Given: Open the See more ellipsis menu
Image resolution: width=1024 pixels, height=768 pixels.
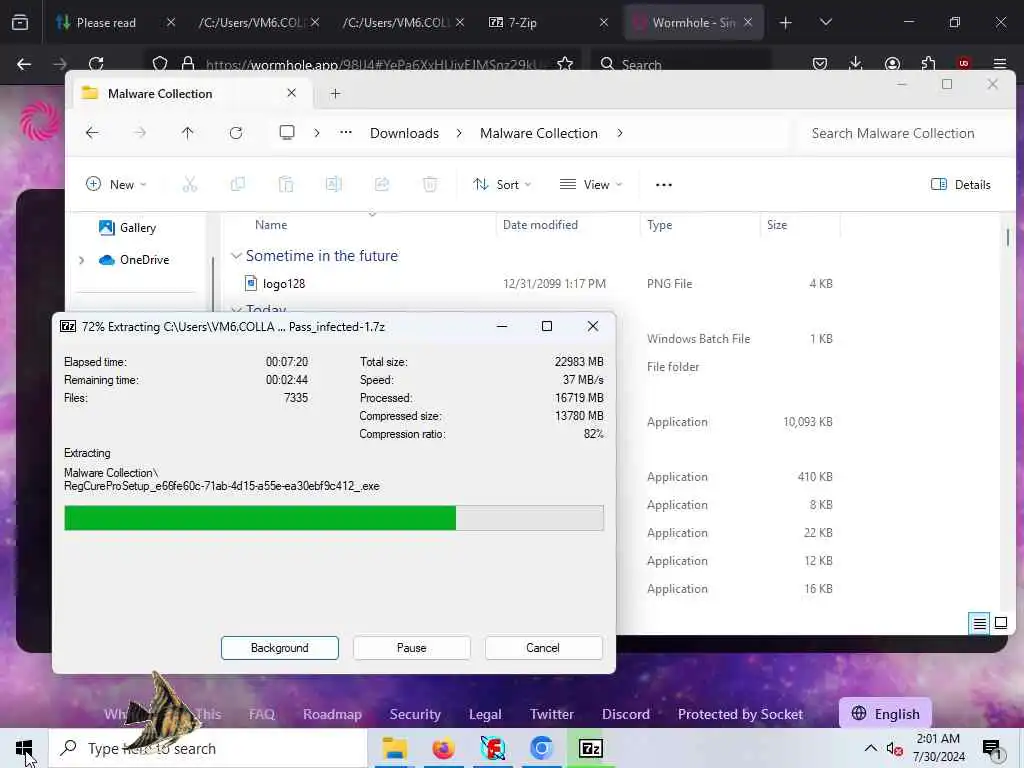Looking at the screenshot, I should (664, 185).
